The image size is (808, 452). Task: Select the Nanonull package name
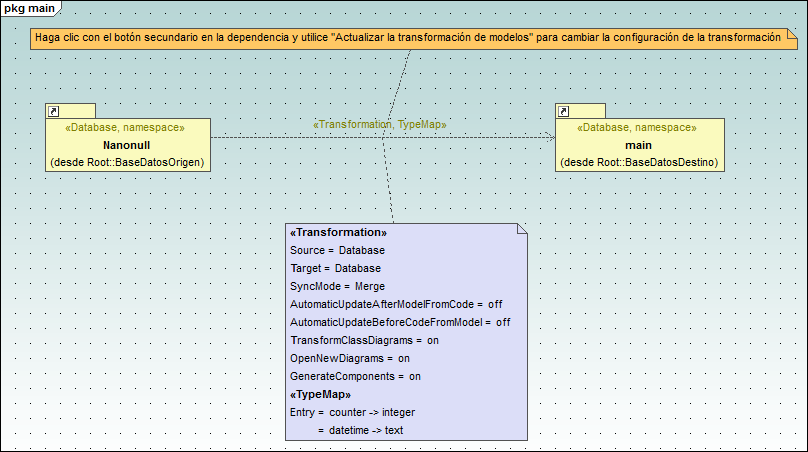(126, 145)
